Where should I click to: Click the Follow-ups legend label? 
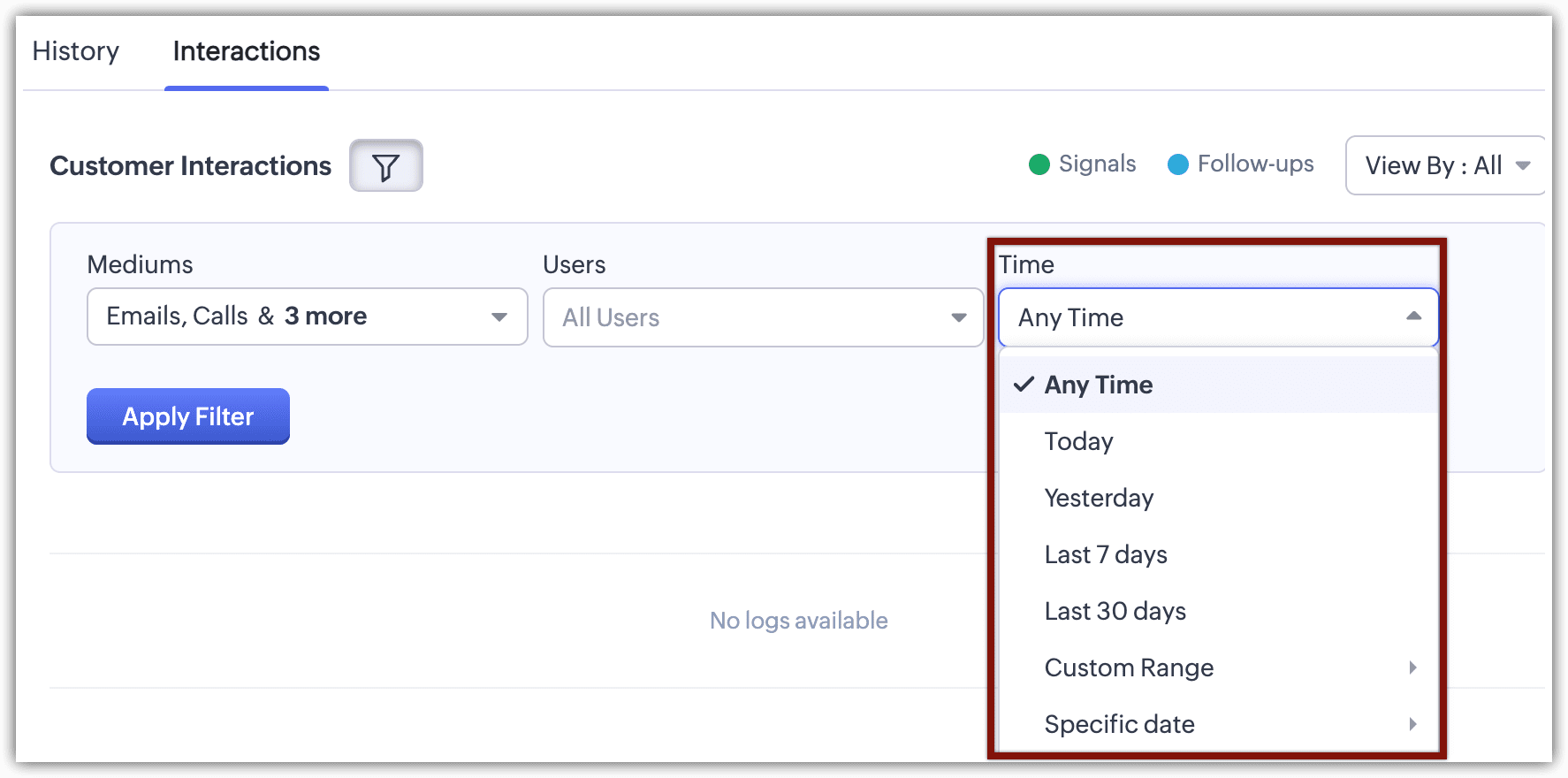coord(1255,164)
